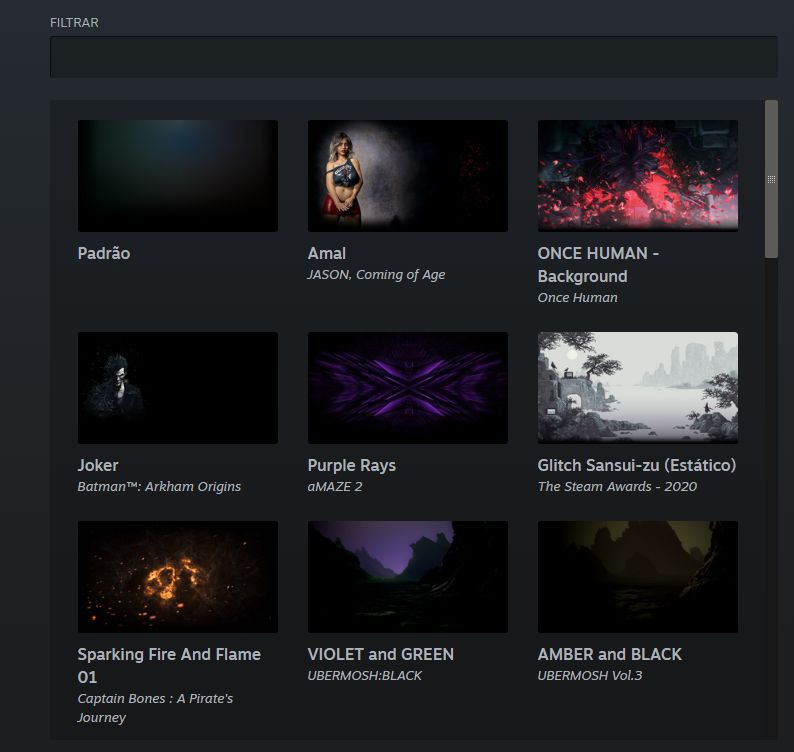Click the VIOLET and GREEN title
This screenshot has width=794, height=752.
point(380,654)
